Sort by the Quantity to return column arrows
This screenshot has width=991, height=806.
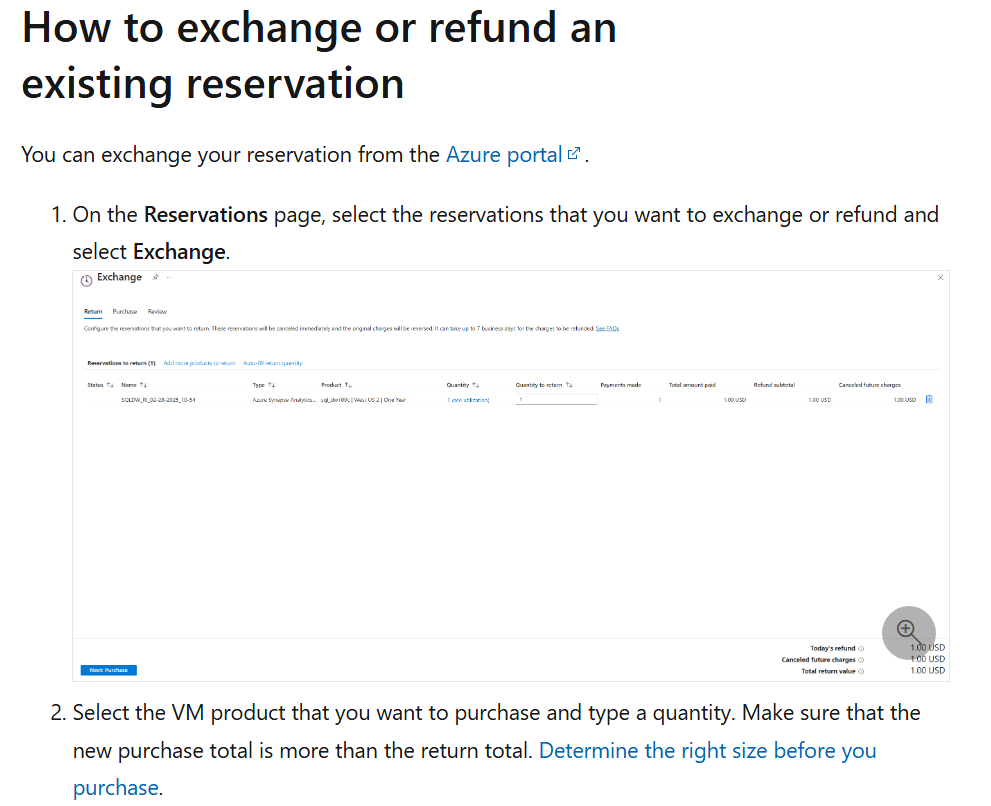[x=569, y=384]
